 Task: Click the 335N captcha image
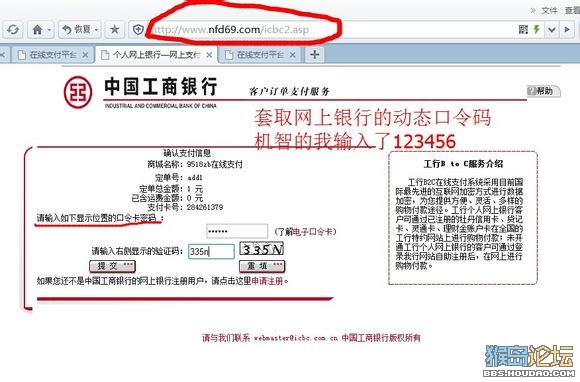point(262,249)
